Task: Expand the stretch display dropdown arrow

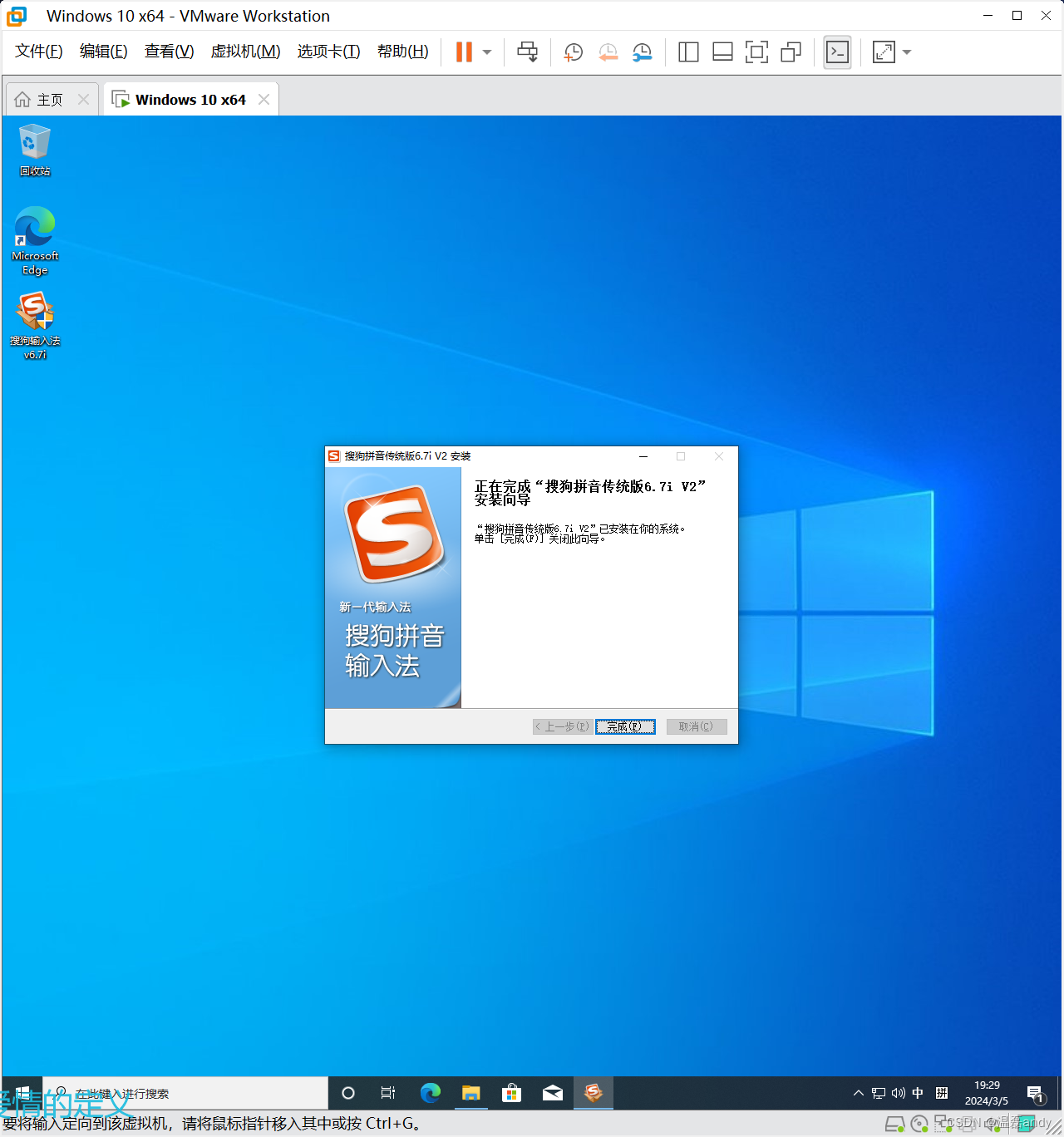Action: [x=907, y=52]
